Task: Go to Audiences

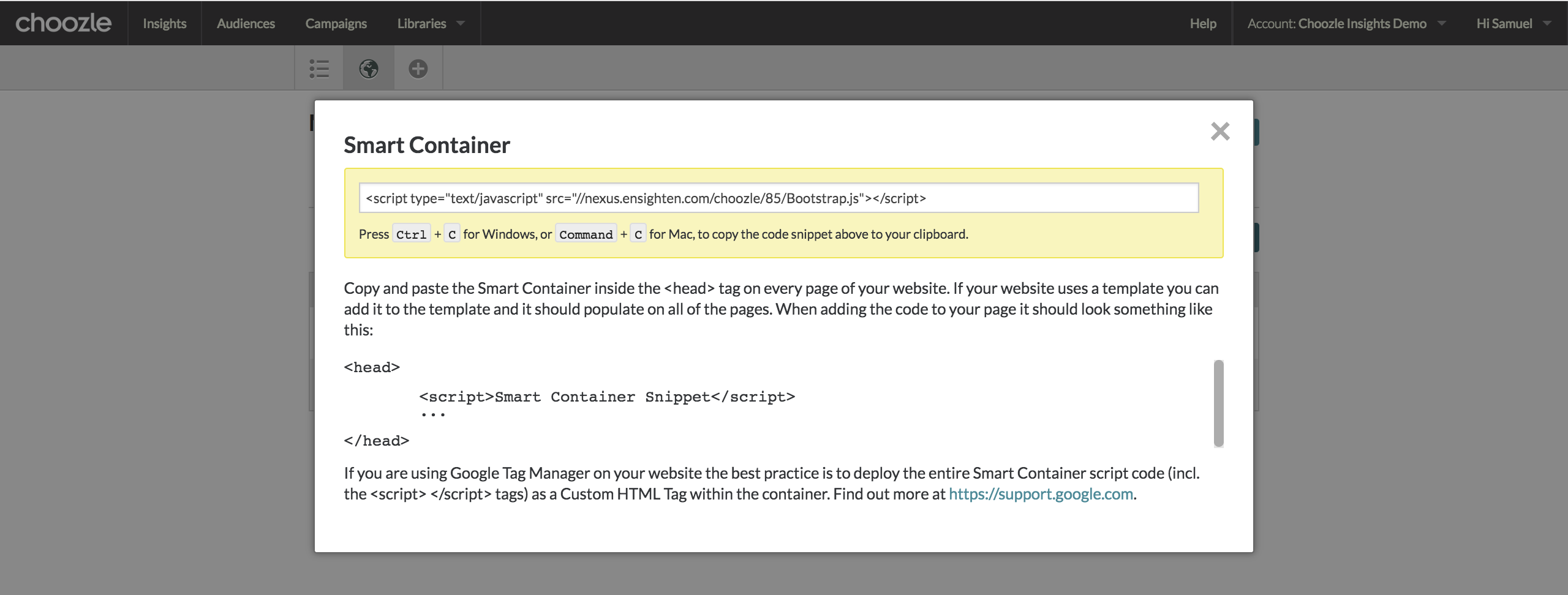Action: pyautogui.click(x=246, y=23)
